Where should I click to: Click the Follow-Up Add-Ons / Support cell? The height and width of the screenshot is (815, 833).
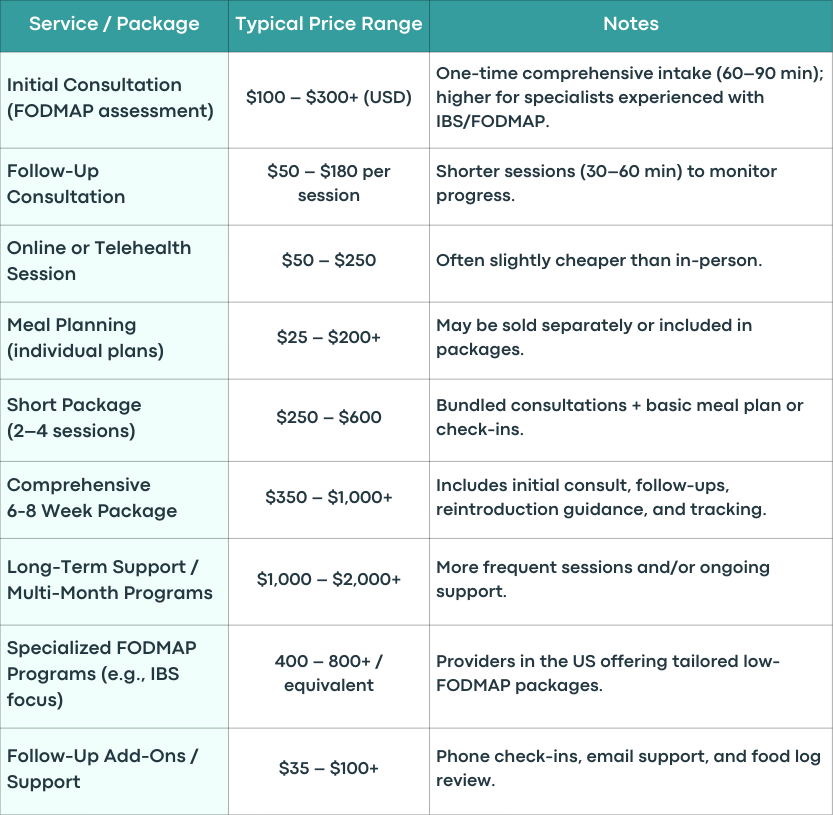point(114,771)
